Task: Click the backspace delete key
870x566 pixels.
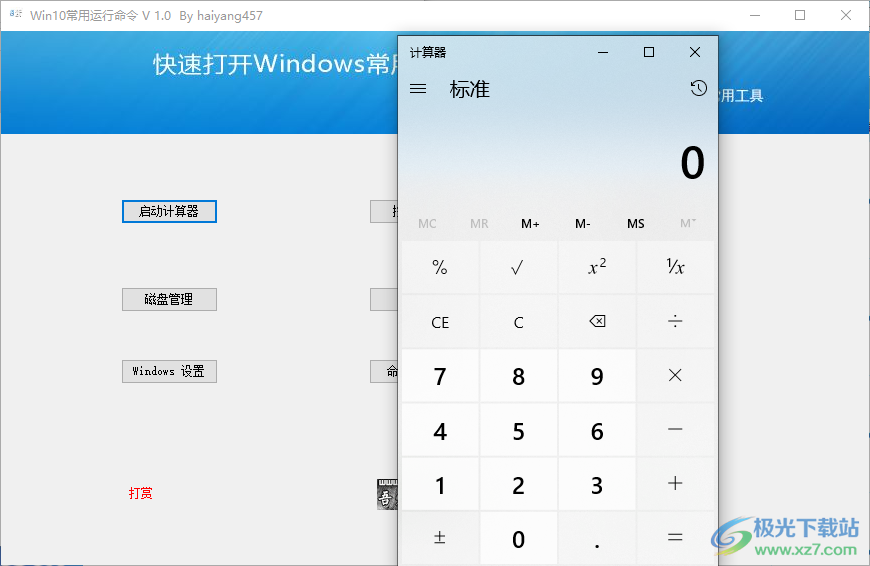Action: click(x=597, y=322)
